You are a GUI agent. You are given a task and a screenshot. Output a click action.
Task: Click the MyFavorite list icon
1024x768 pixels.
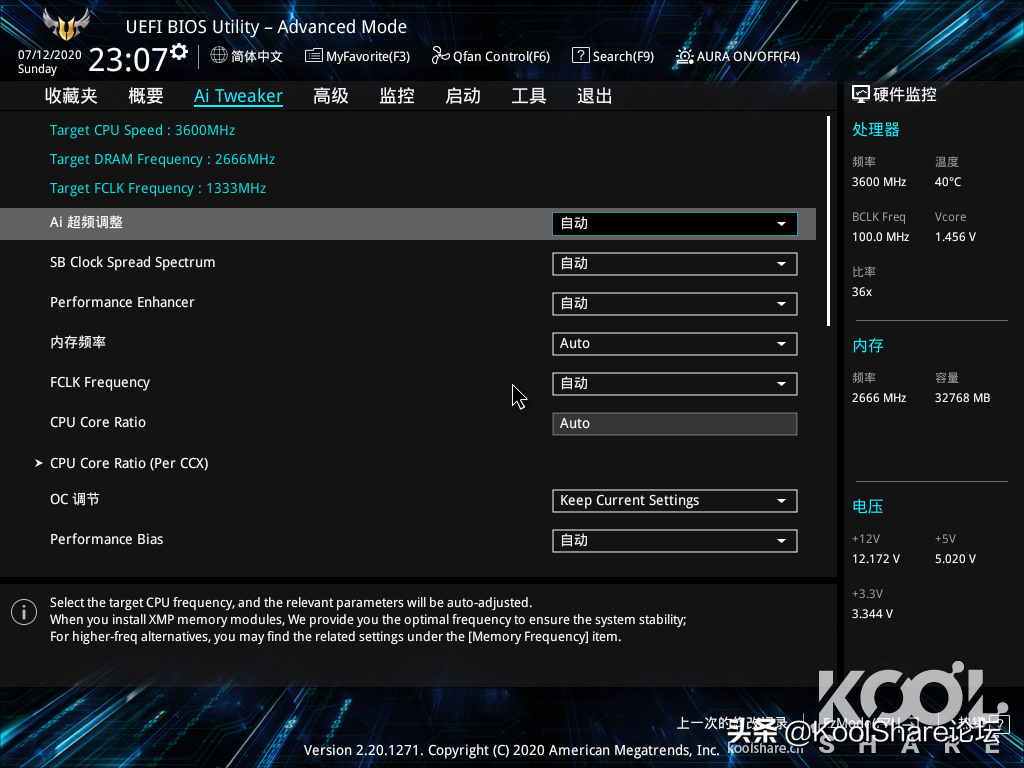pos(313,56)
